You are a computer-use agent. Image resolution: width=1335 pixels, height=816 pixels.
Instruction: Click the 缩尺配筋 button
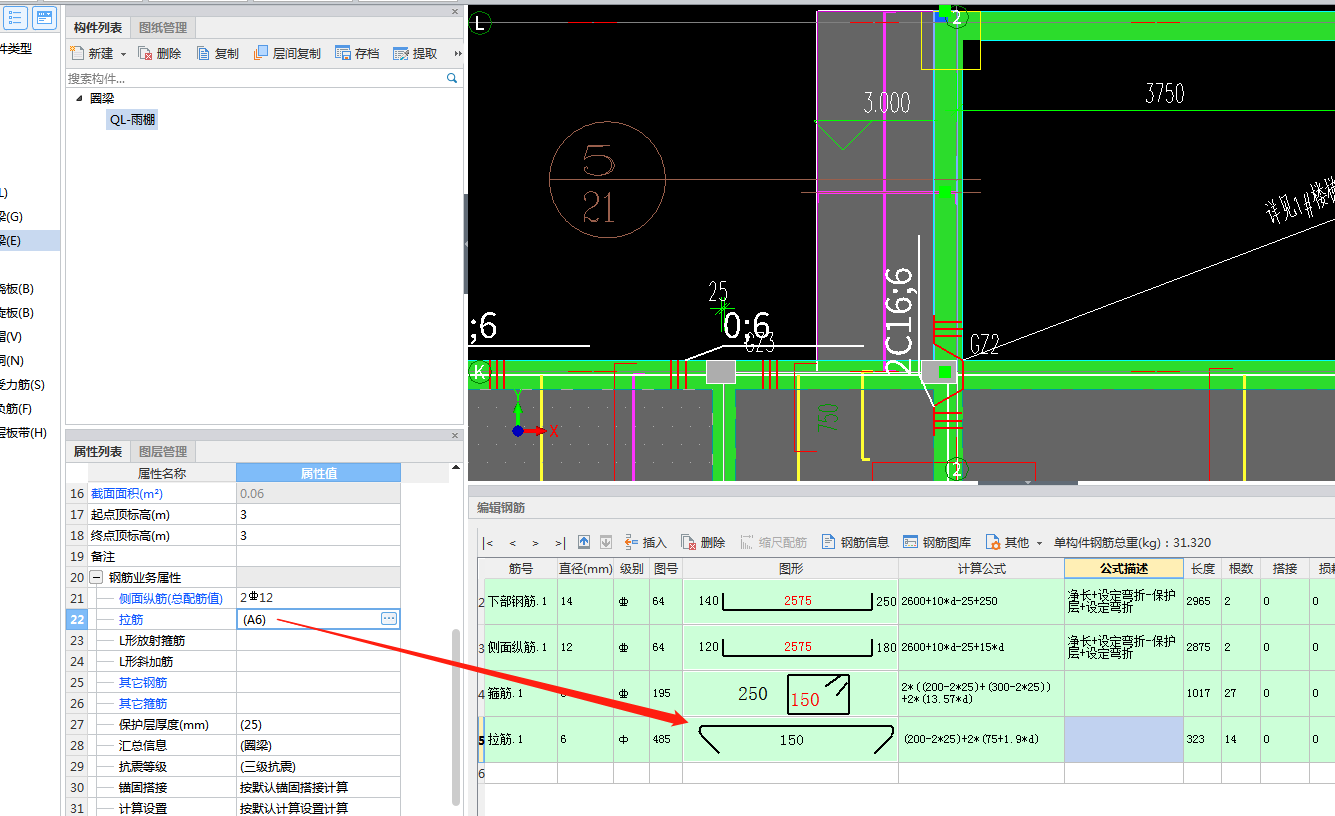tap(773, 542)
